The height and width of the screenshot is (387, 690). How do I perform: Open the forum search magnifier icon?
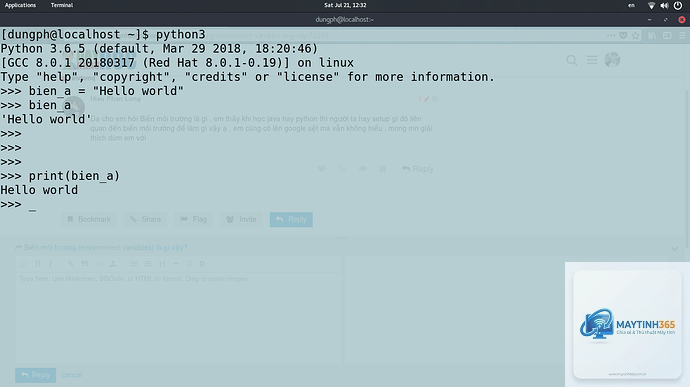point(572,60)
